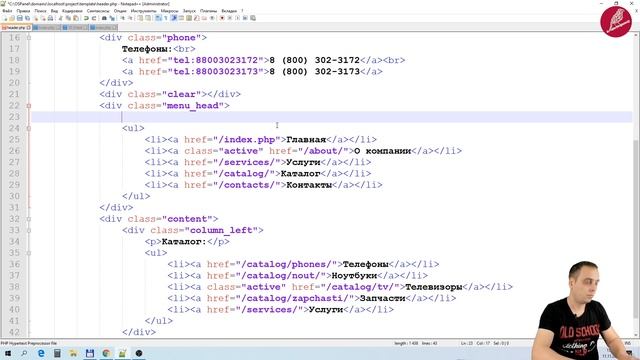The width and height of the screenshot is (640, 360).
Task: Toggle show all characters pilcrow icon
Action: pos(166,18)
